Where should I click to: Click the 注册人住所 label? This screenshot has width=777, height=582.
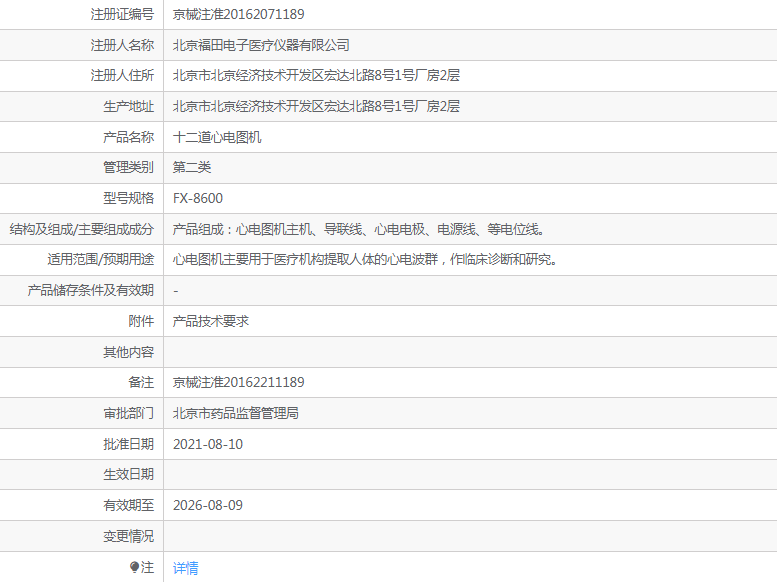coord(122,76)
